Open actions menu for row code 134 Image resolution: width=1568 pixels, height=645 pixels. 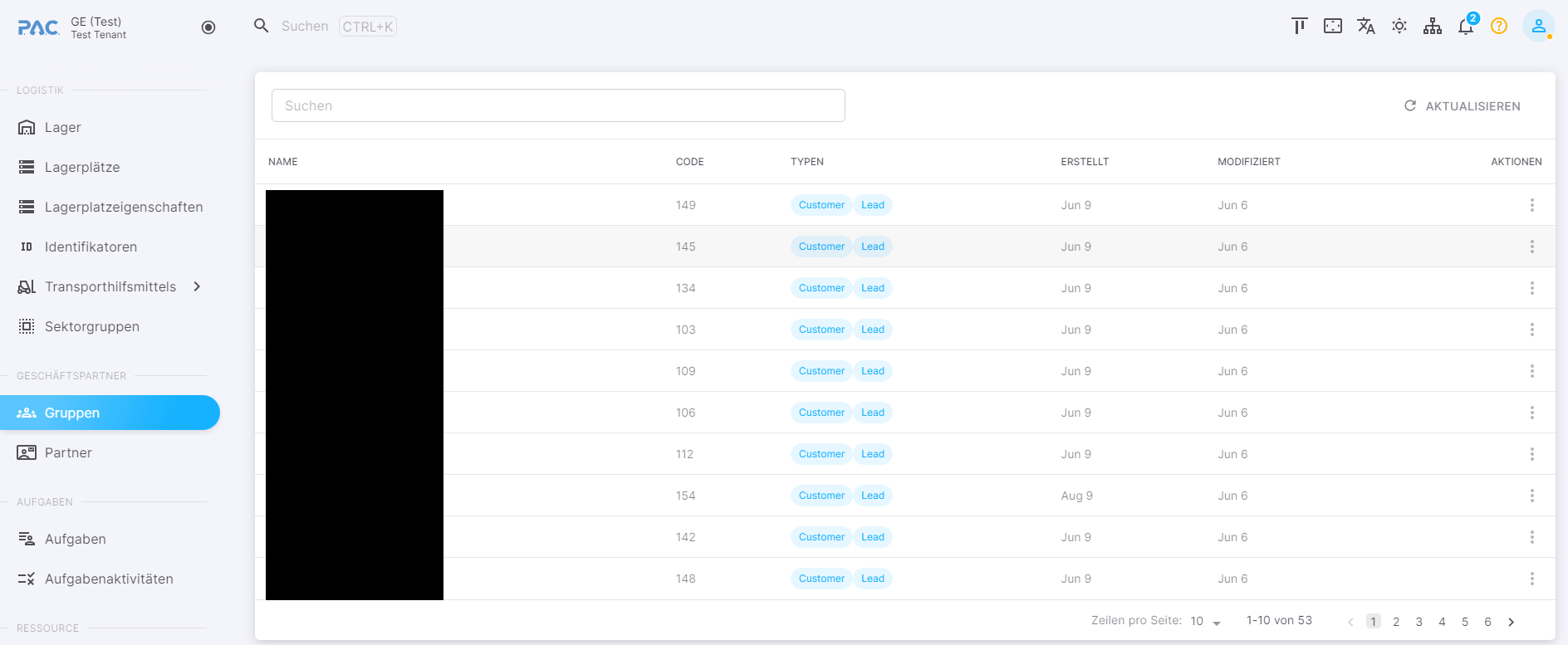click(1532, 288)
